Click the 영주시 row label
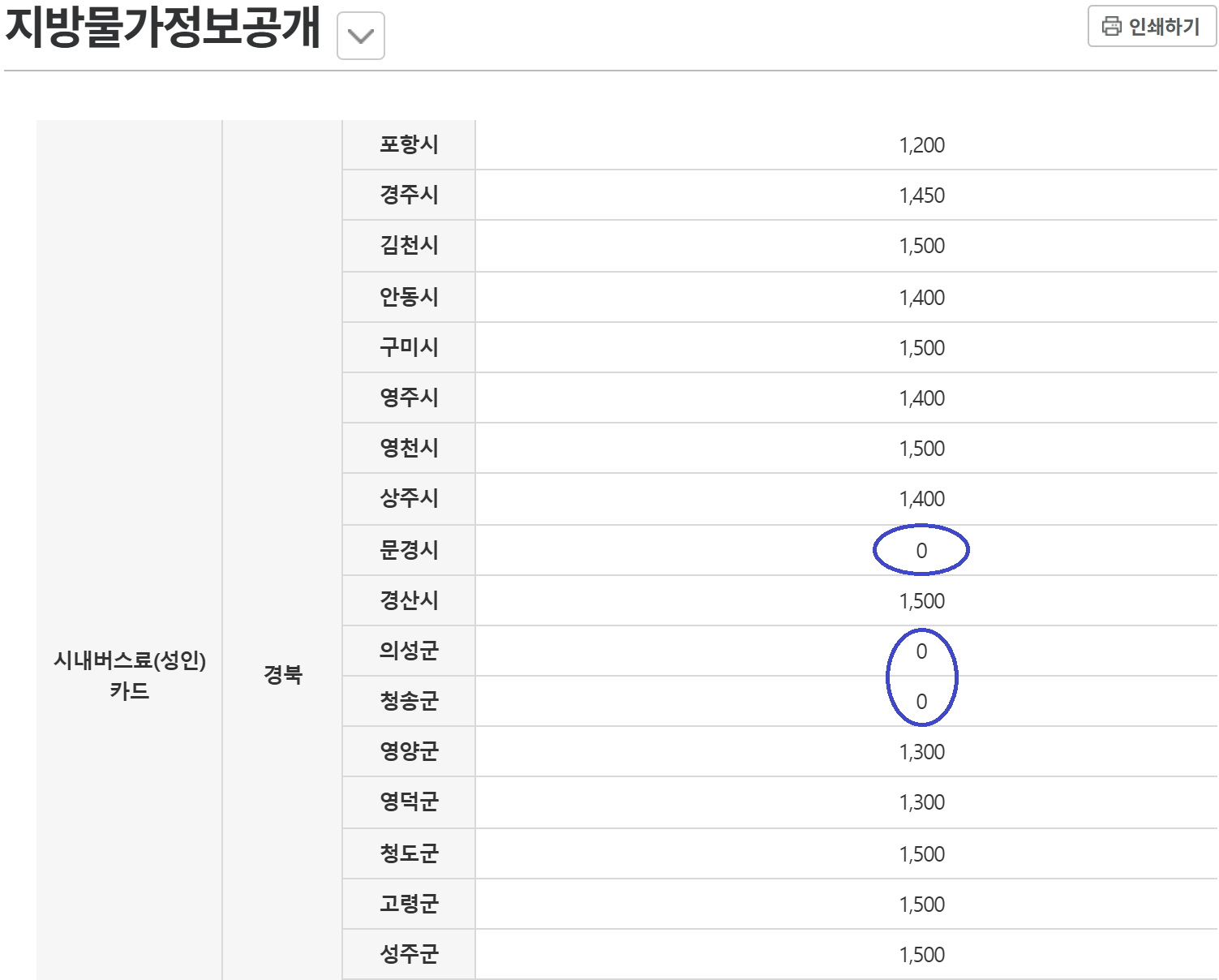Screen dimensions: 1219x980 pos(409,398)
